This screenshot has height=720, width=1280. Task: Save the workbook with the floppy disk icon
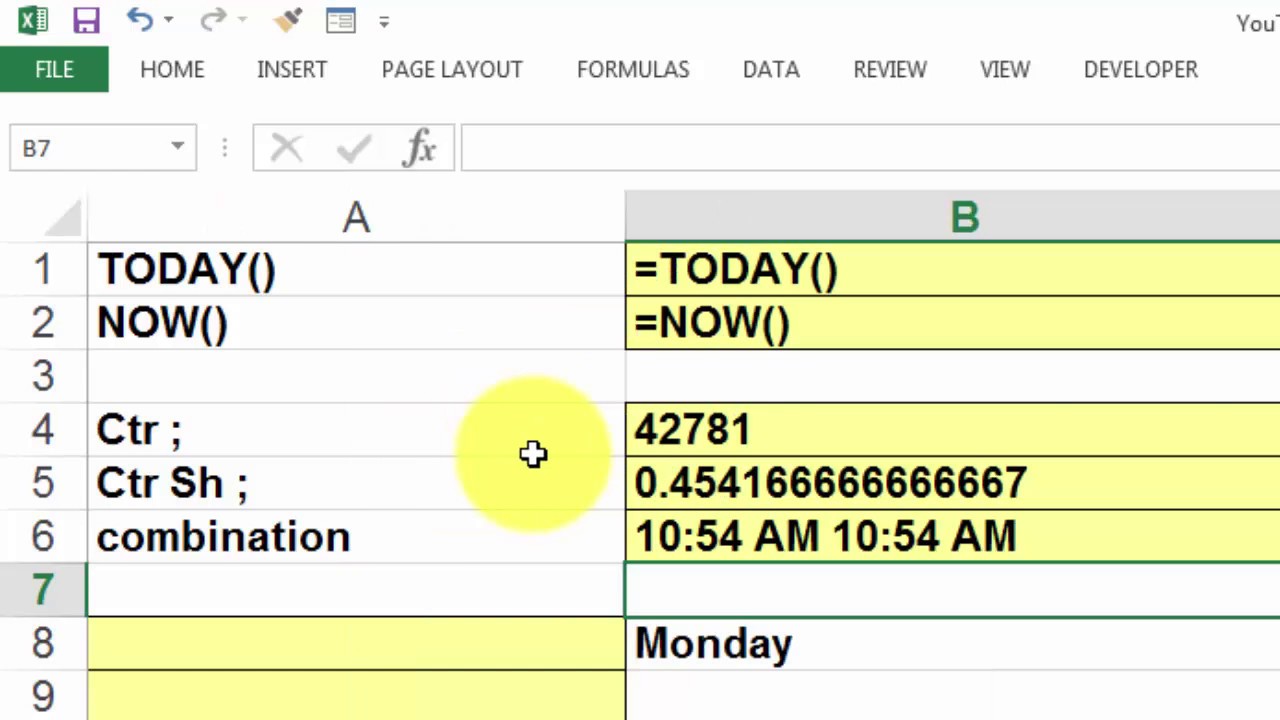[86, 20]
